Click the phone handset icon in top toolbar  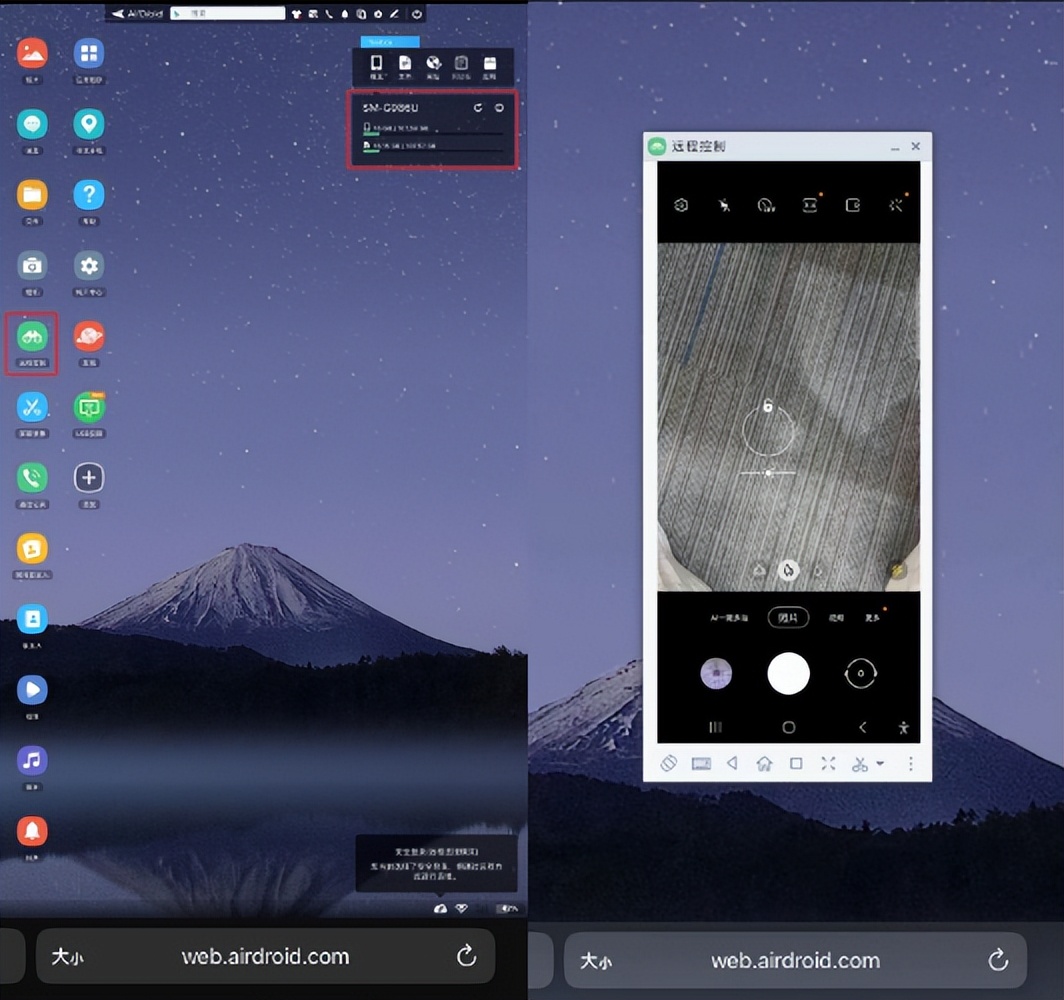coord(329,14)
